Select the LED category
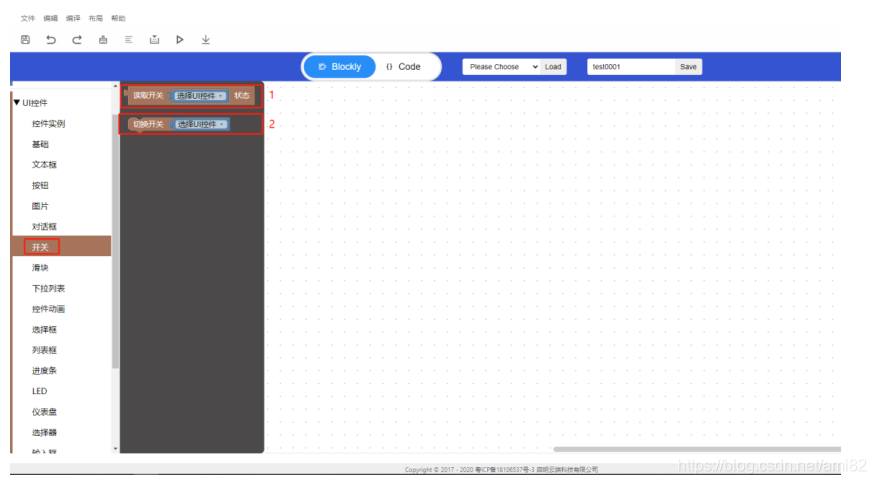The image size is (876, 484). [40, 391]
